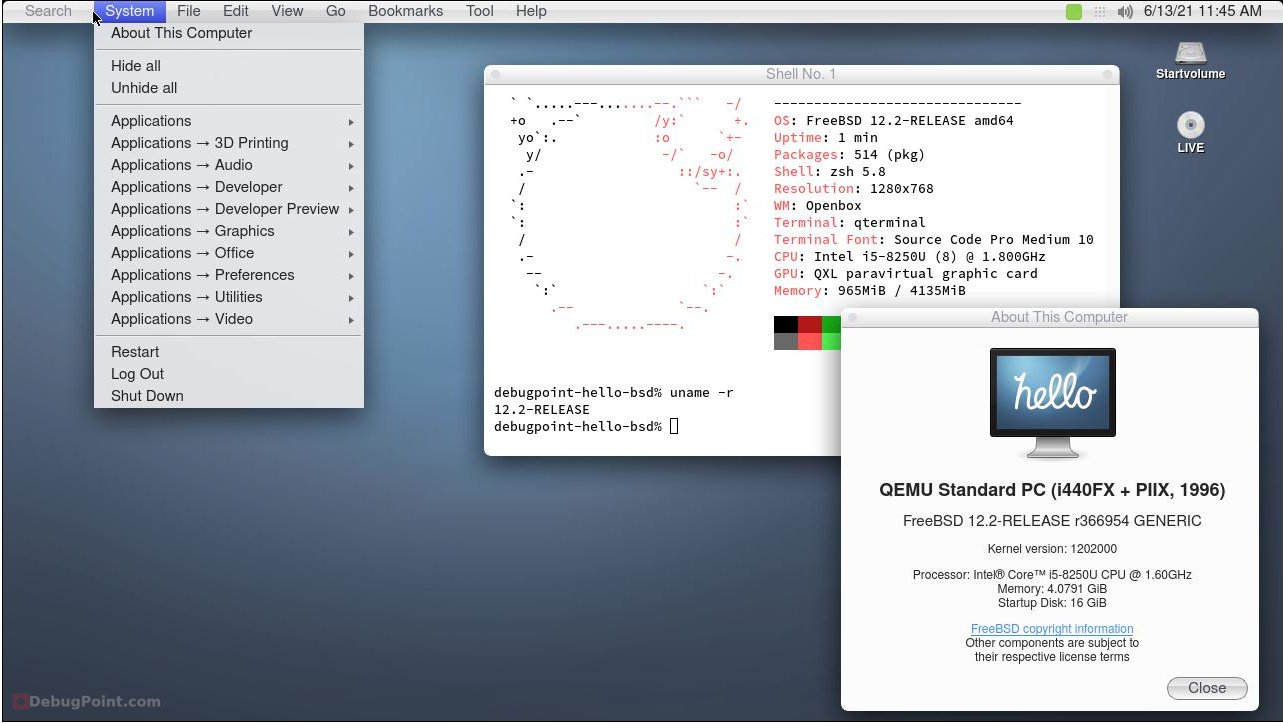1283x724 pixels.
Task: Click the 'Kernel version: 1202000' text
Action: pyautogui.click(x=1052, y=549)
